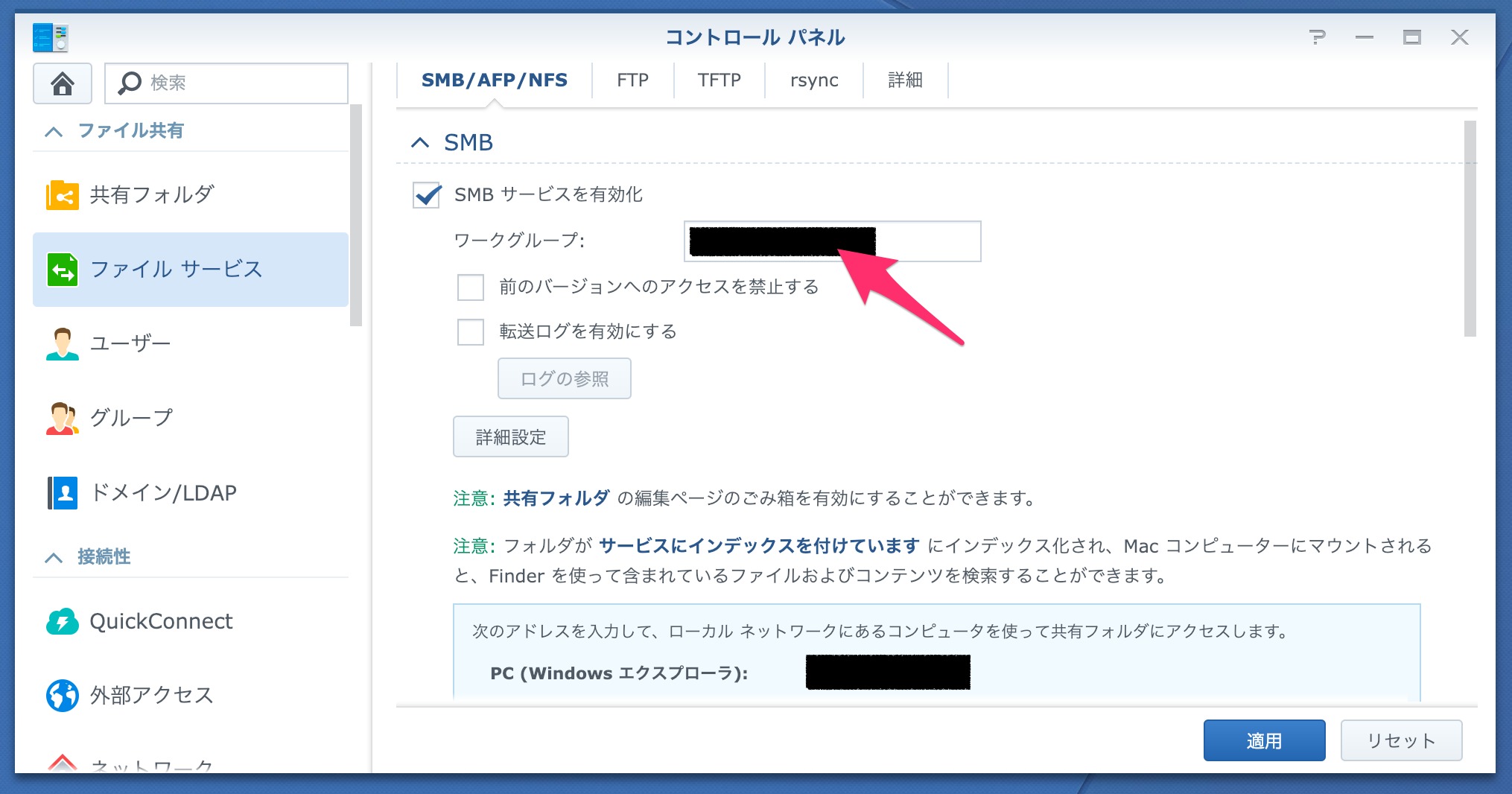The image size is (1512, 794).
Task: Click the 適用 apply button
Action: tap(1265, 740)
